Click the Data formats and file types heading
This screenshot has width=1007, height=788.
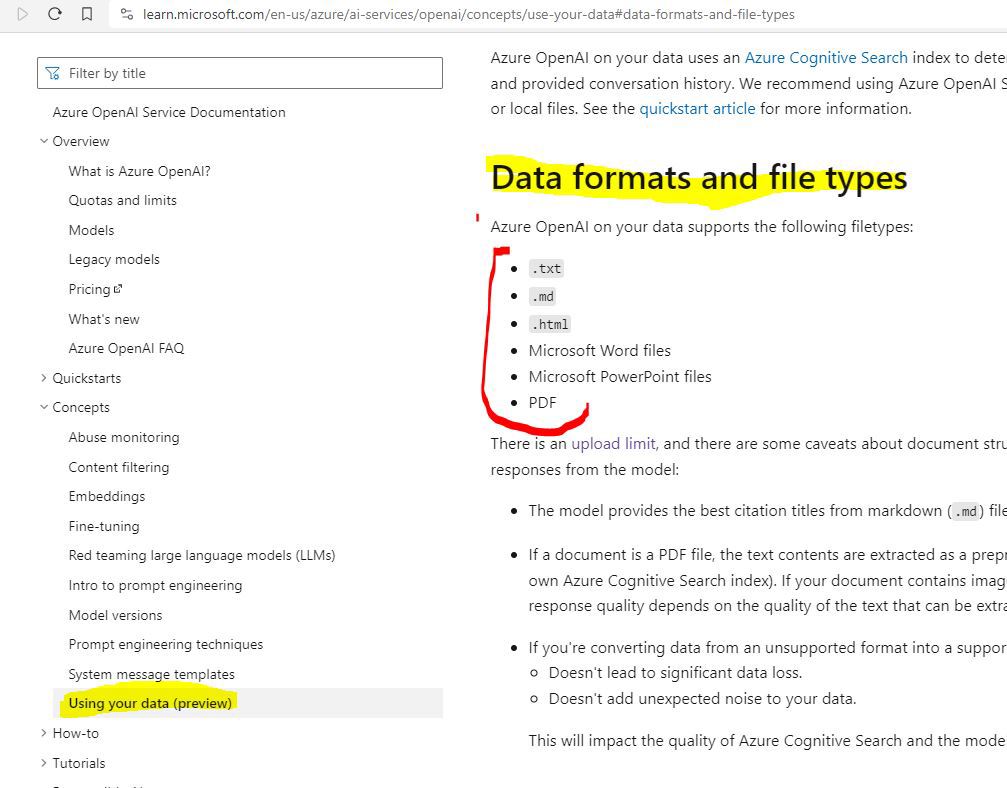point(699,178)
